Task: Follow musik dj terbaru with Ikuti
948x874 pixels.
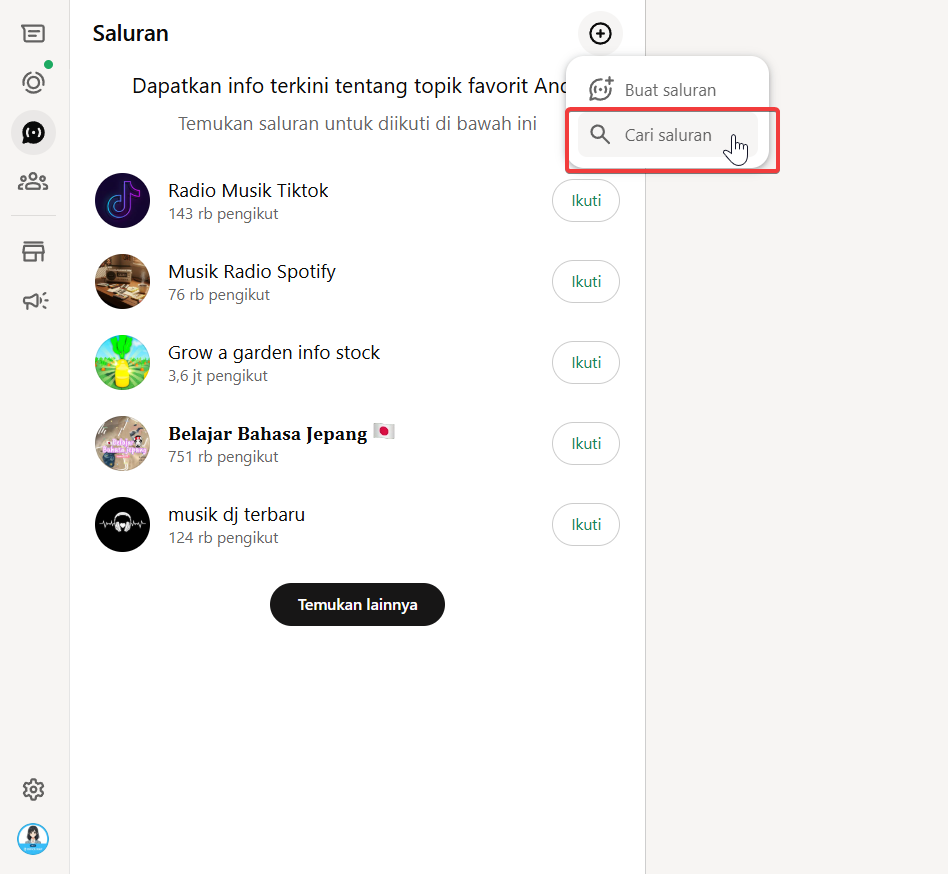Action: pyautogui.click(x=586, y=525)
